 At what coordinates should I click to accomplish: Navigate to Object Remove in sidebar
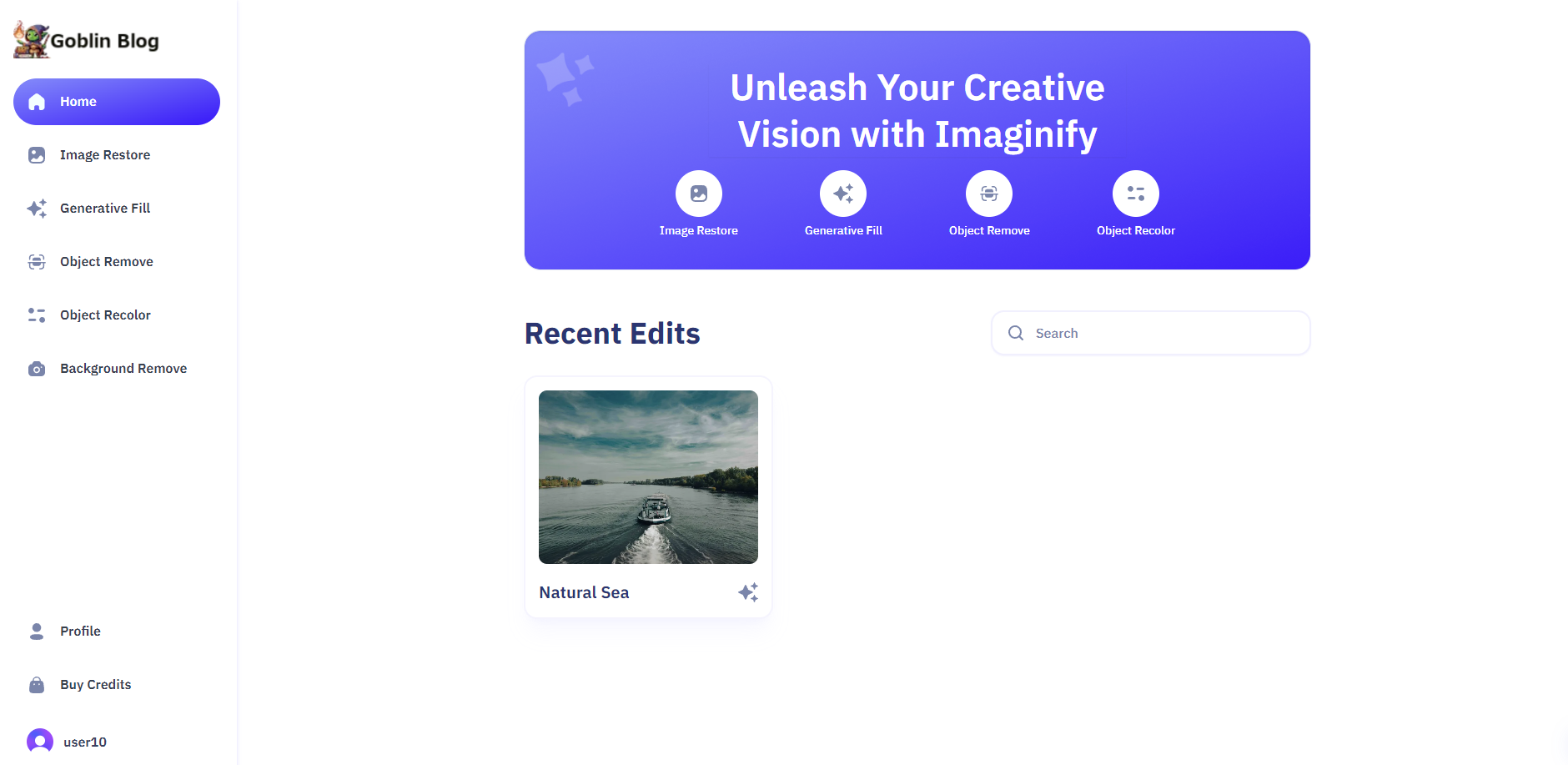tap(107, 262)
